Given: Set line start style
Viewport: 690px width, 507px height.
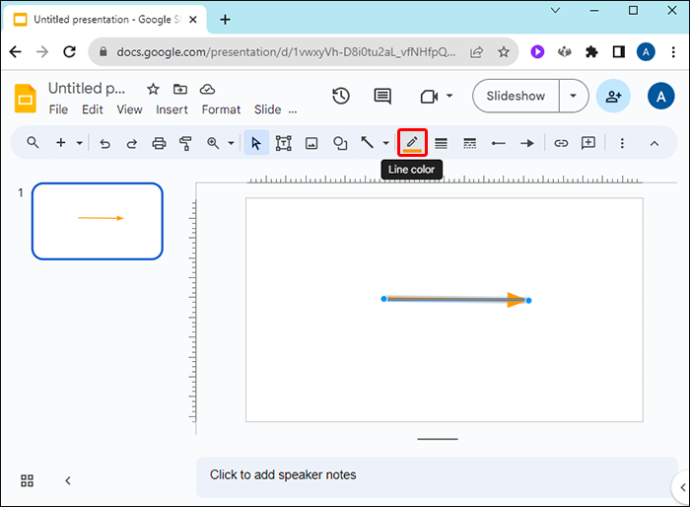Looking at the screenshot, I should pyautogui.click(x=498, y=143).
